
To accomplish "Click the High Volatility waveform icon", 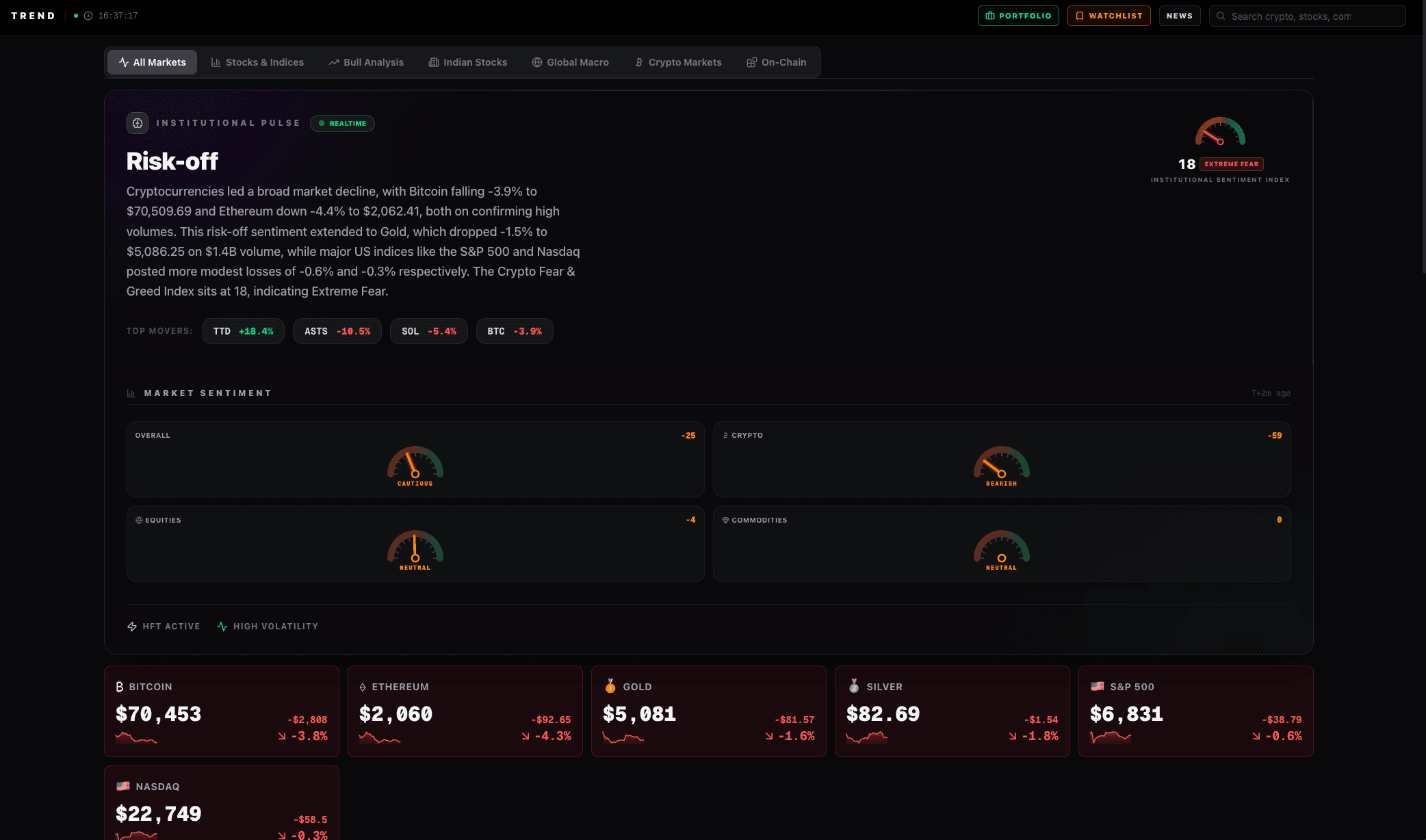I will 222,626.
